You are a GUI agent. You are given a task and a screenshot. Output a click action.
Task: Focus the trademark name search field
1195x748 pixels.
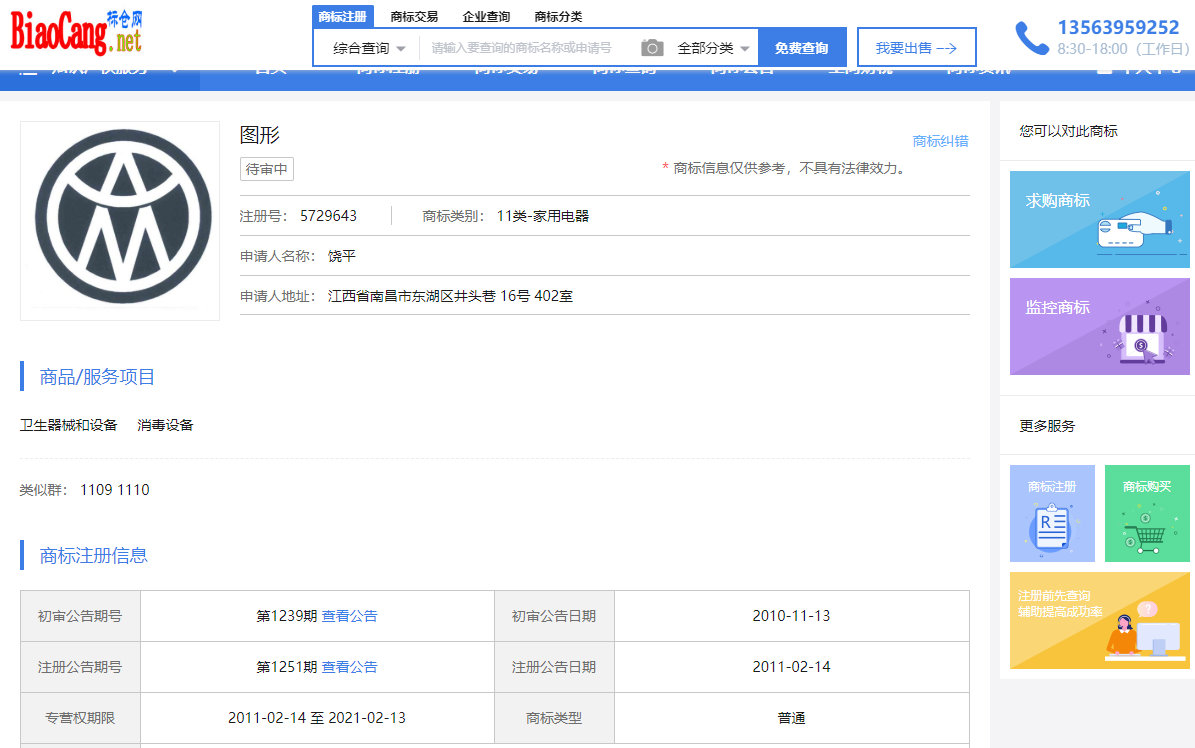tap(530, 48)
